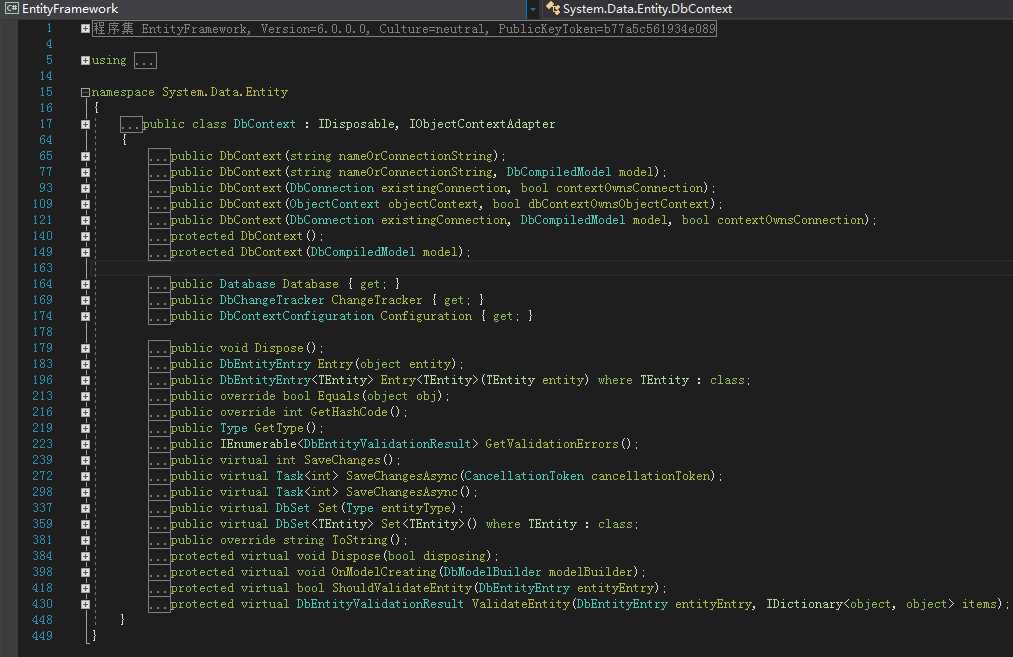This screenshot has width=1013, height=657.
Task: Expand OnModelCreating on line 398
Action: tap(85, 572)
